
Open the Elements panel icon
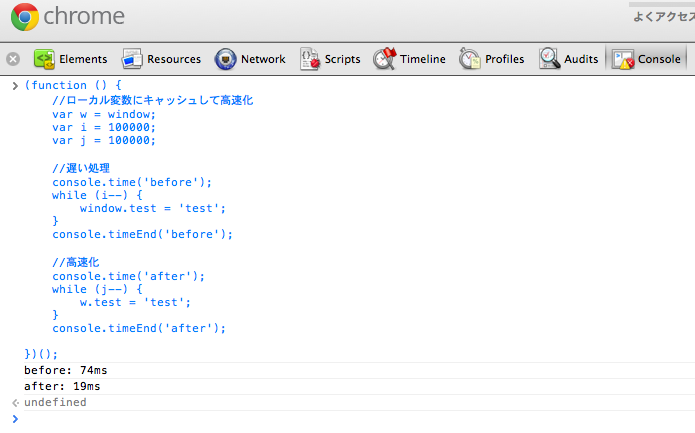coord(44,59)
